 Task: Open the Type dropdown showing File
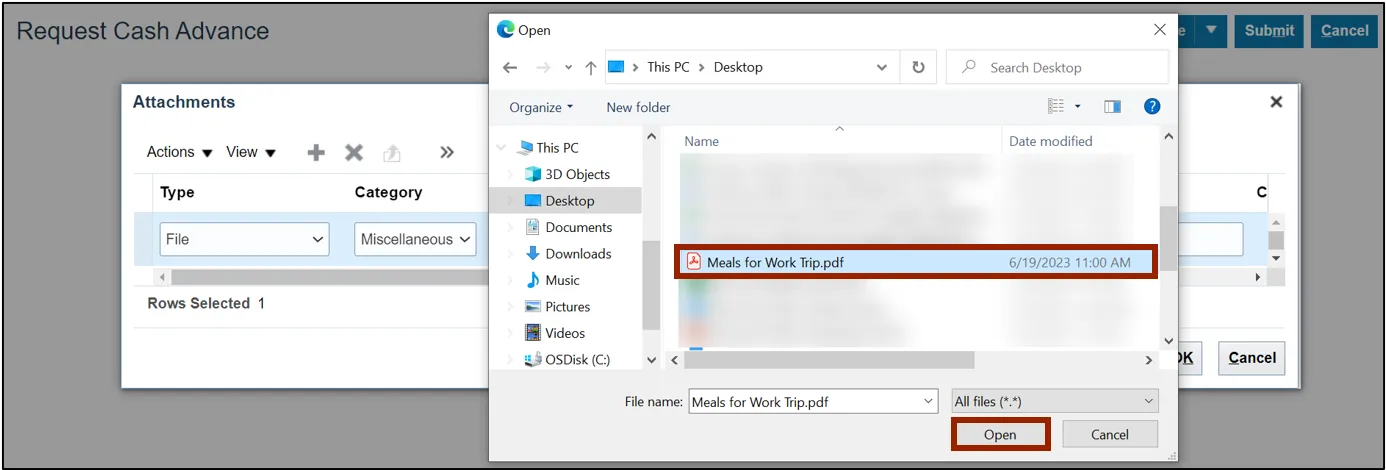(x=245, y=240)
